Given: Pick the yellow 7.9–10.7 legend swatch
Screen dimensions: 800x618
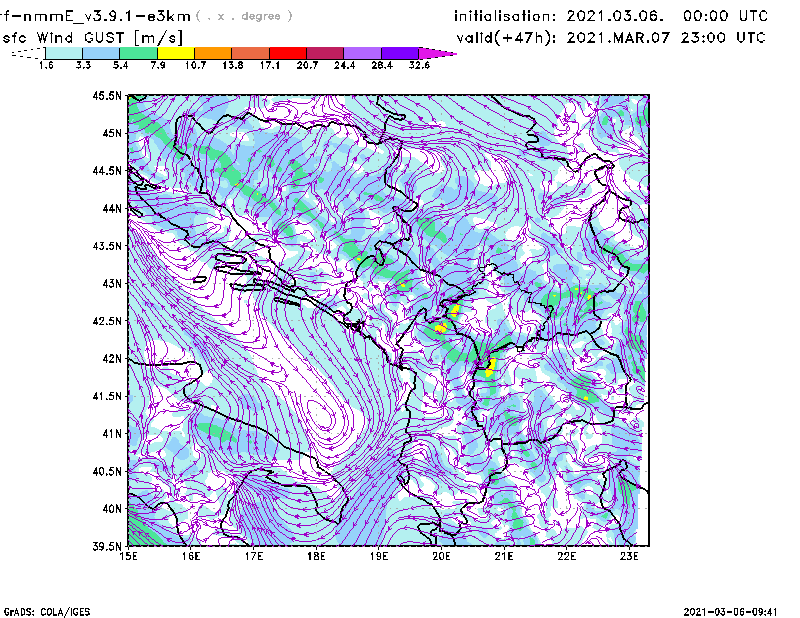Looking at the screenshot, I should click(x=176, y=53).
